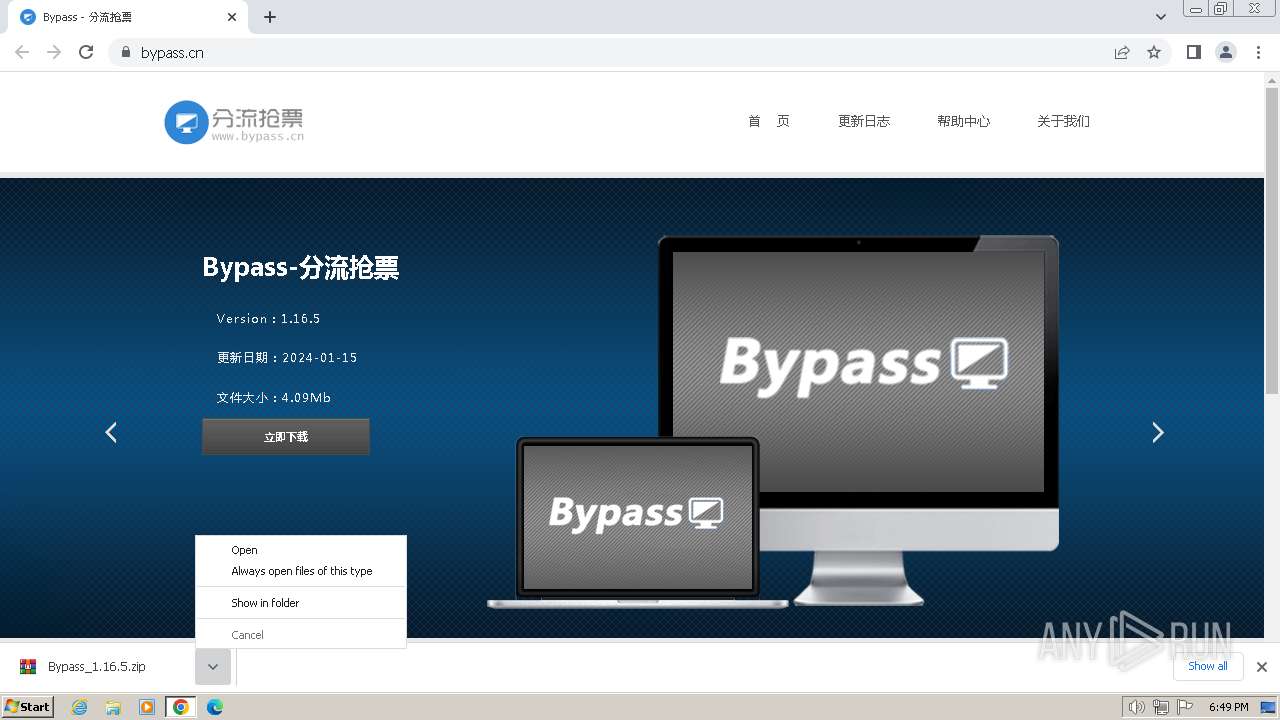Click the 更新日期：2024-01-15 text

click(287, 358)
